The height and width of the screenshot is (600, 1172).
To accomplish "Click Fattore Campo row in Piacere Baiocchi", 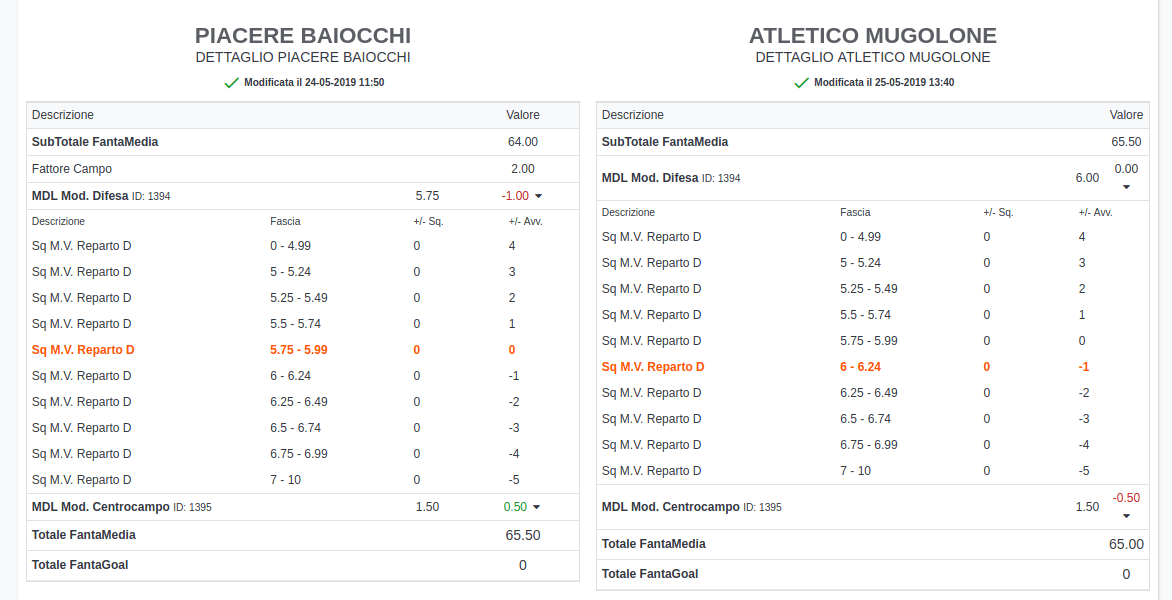I will [72, 169].
